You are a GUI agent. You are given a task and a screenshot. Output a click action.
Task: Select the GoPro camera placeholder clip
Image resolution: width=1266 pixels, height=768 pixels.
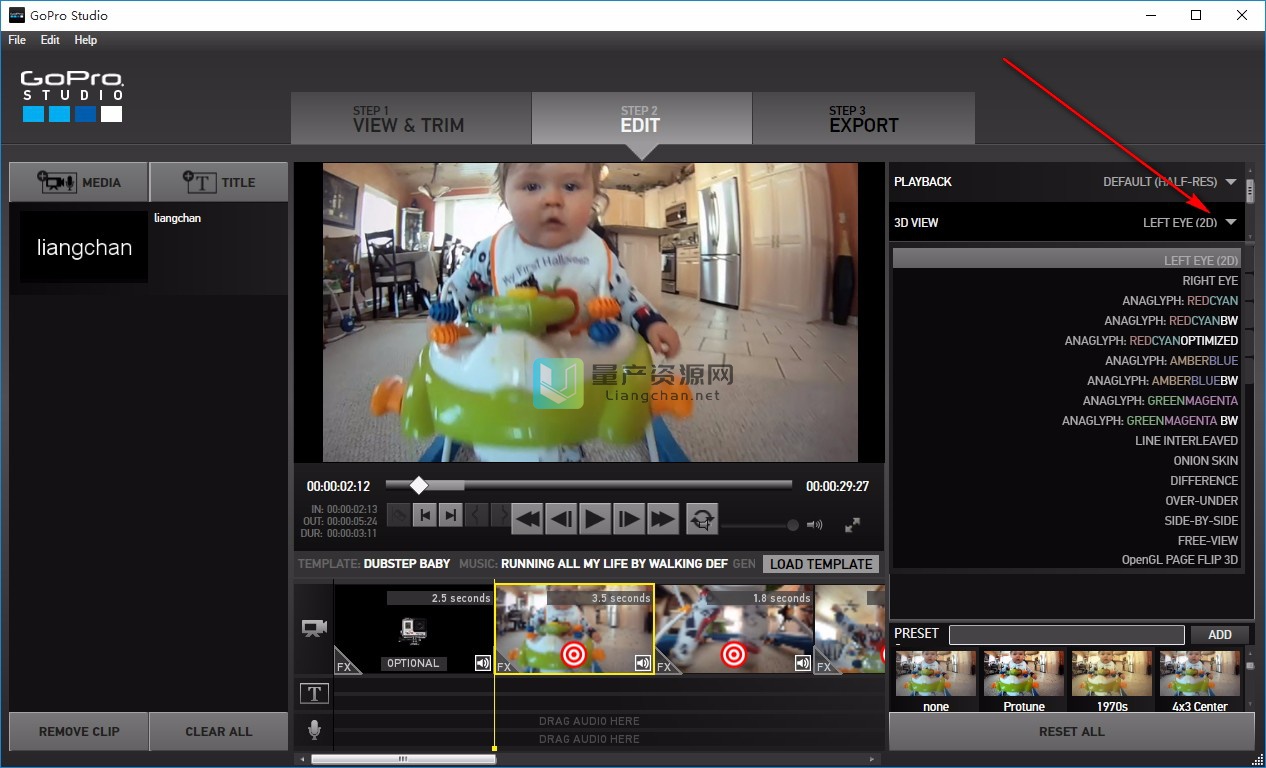coord(414,630)
